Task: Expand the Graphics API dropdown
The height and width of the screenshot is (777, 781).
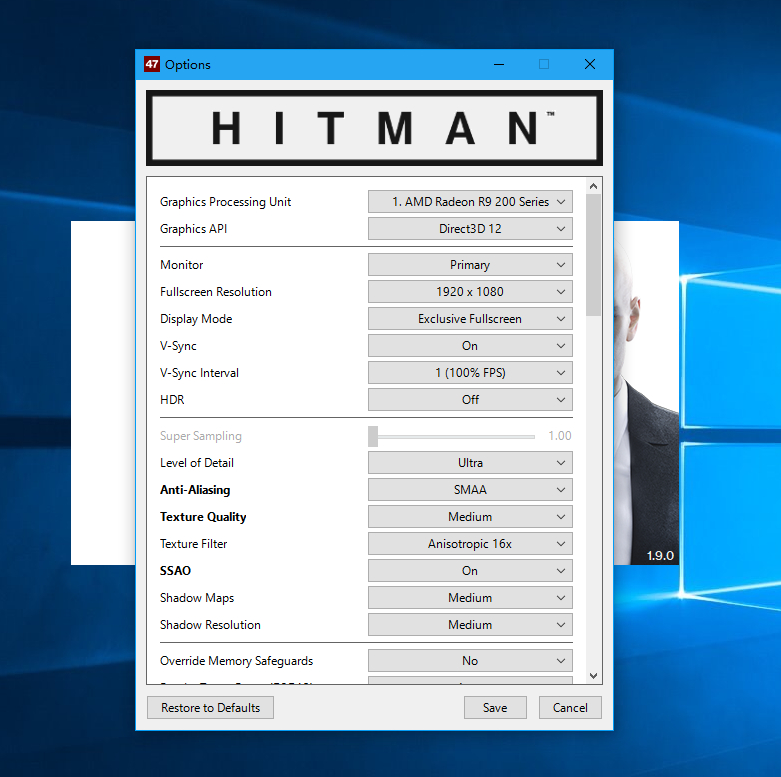Action: (x=470, y=229)
